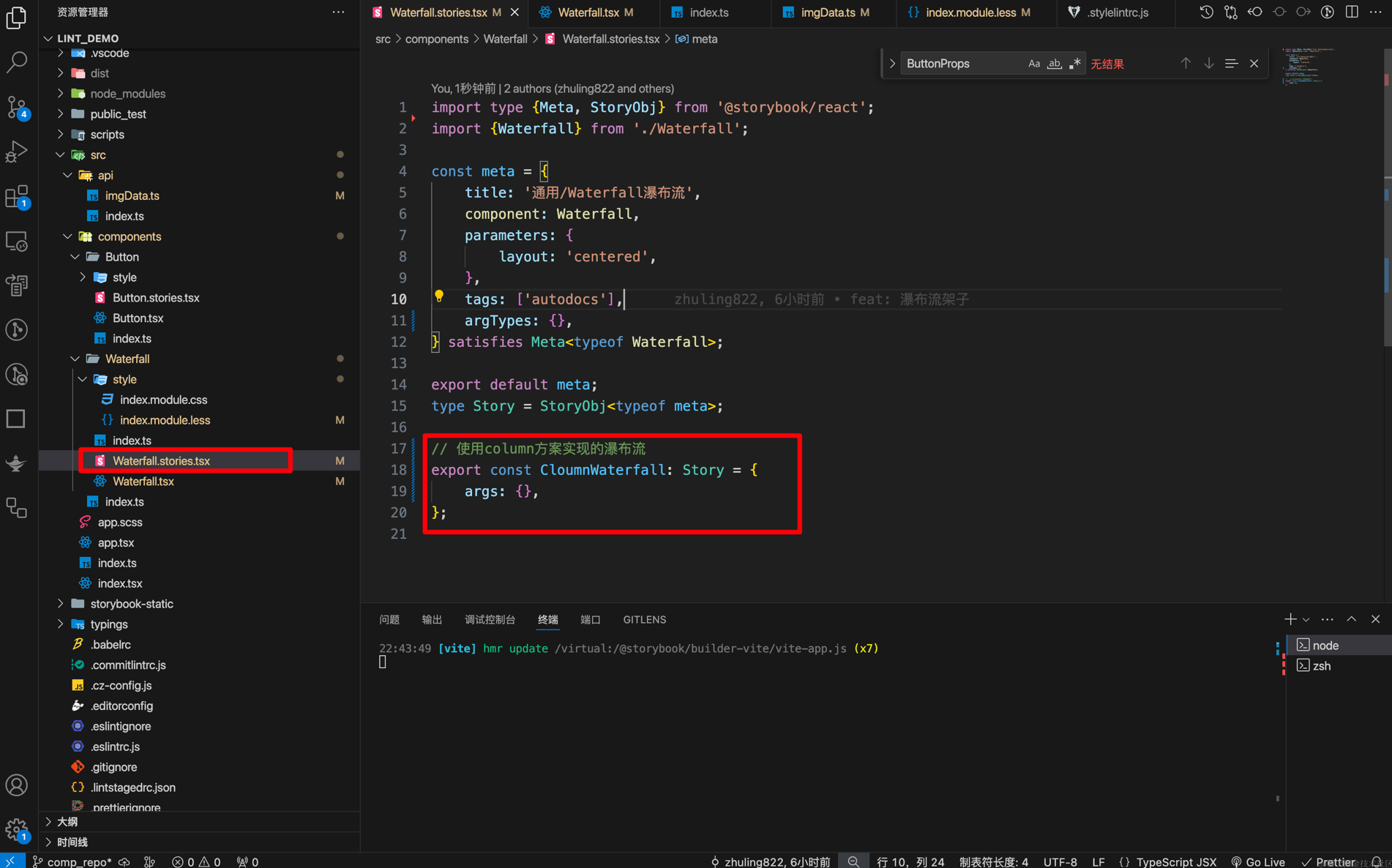1392x868 pixels.
Task: Open Source Control view with 4 changes
Action: [16, 107]
